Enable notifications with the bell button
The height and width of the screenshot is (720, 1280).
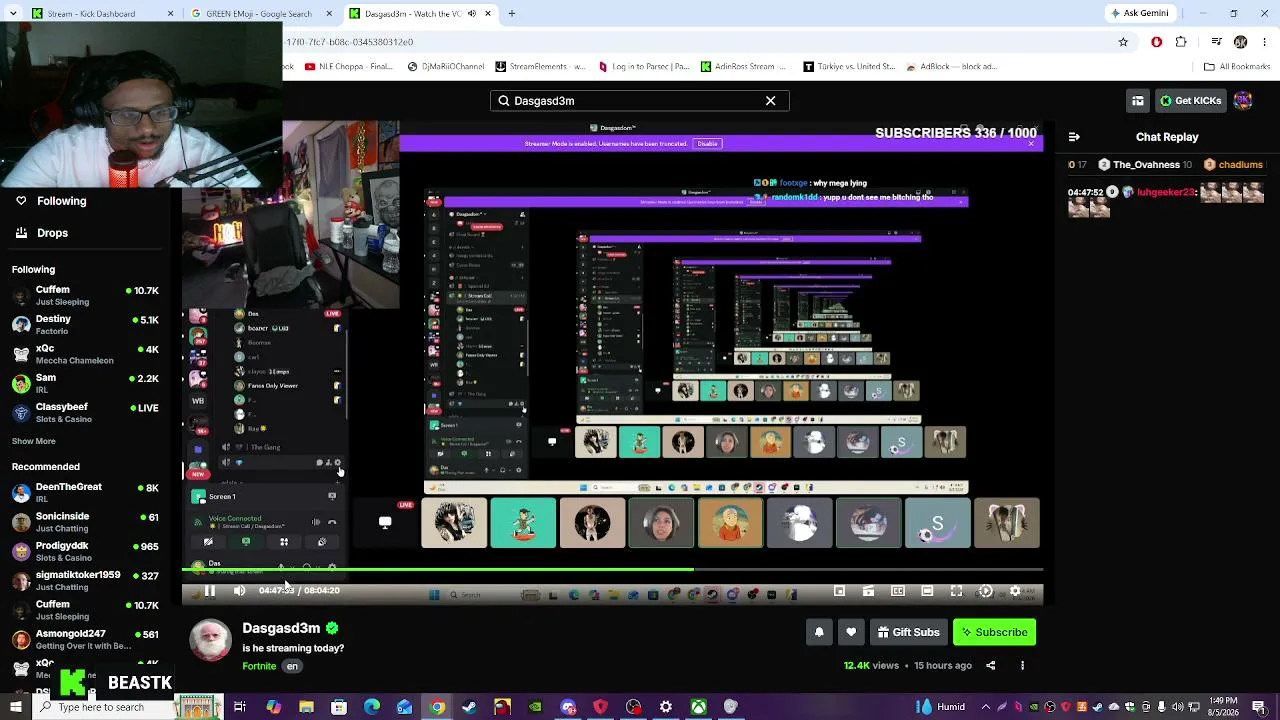tap(819, 632)
